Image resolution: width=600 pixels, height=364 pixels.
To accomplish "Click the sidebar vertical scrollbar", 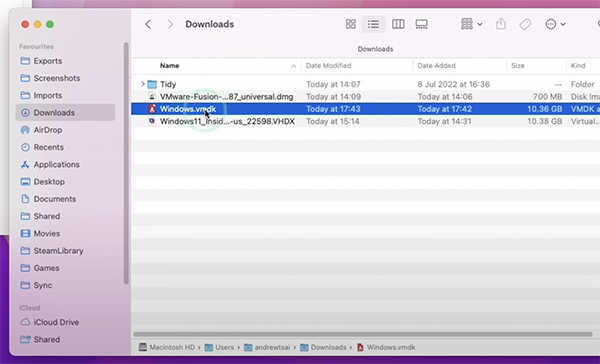I will [x=126, y=163].
